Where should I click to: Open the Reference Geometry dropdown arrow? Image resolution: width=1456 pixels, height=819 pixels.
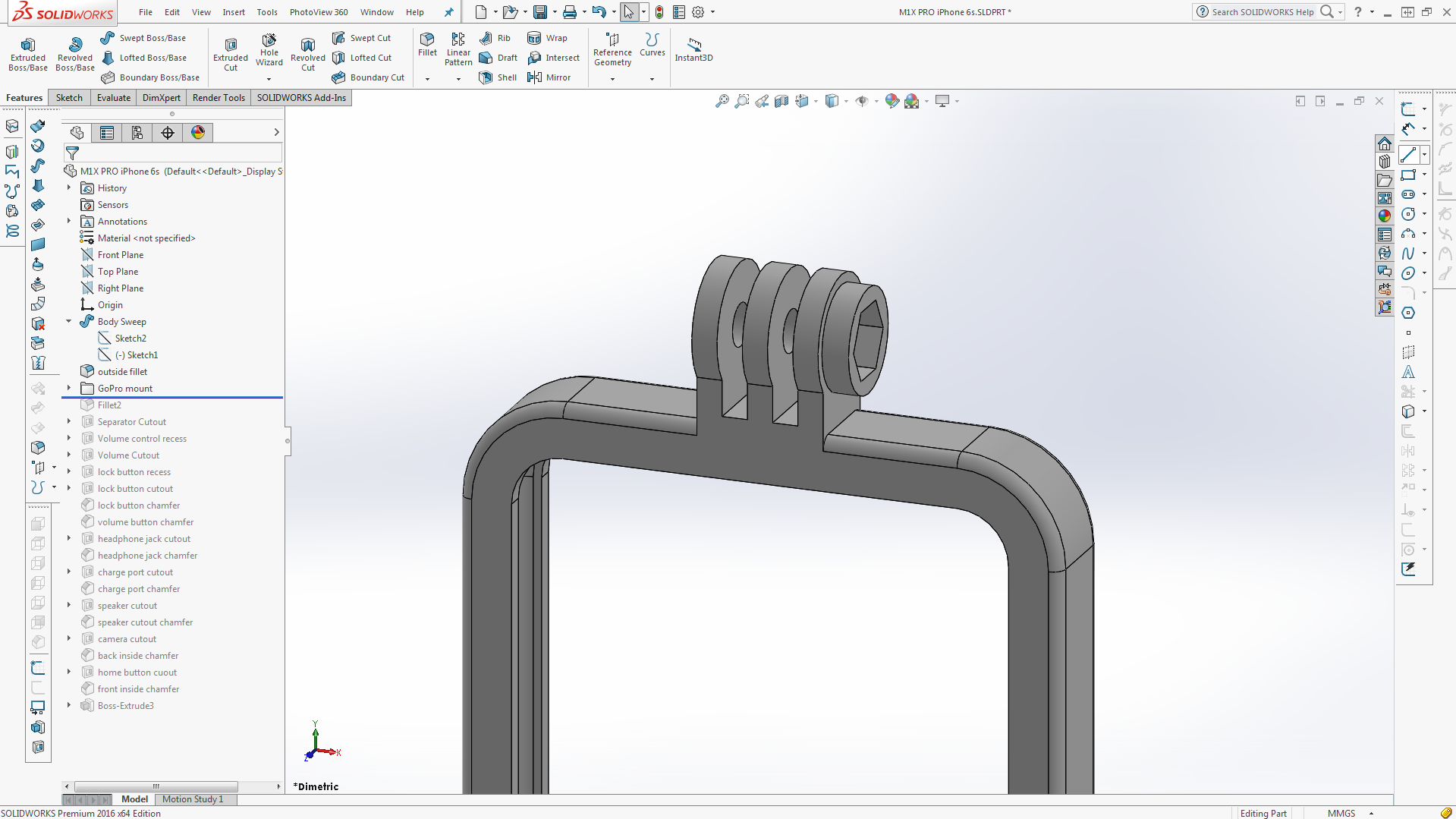point(612,79)
